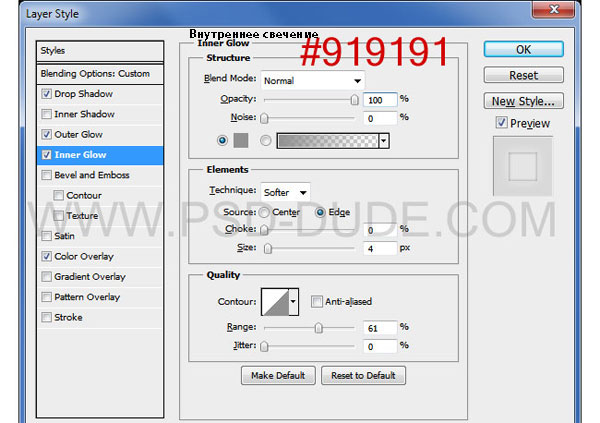Focus the Opacity value field
Screen dimensions: 600x423
pos(380,100)
